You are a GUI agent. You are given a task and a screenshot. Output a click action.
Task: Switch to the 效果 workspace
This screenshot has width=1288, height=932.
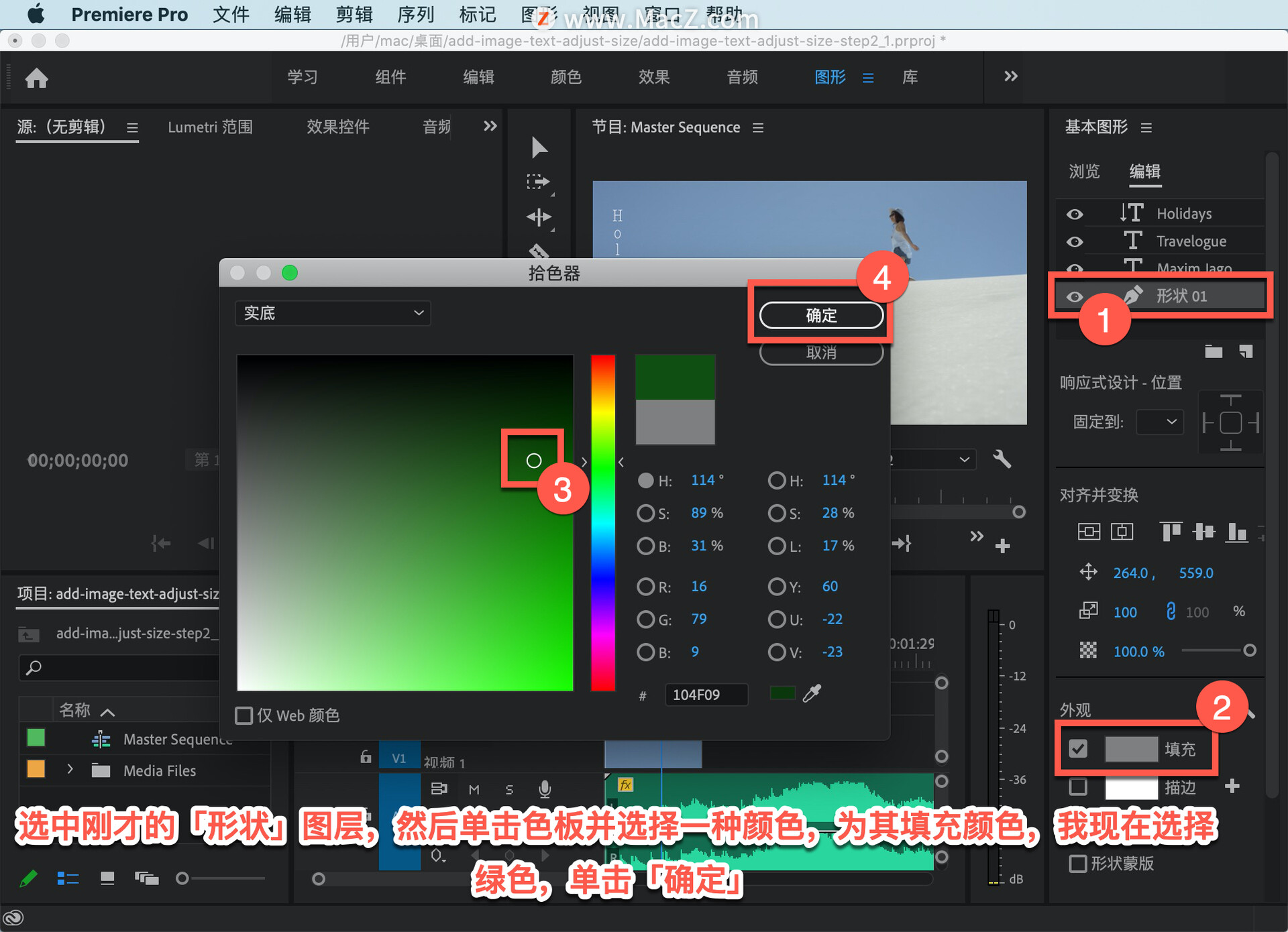pyautogui.click(x=654, y=77)
